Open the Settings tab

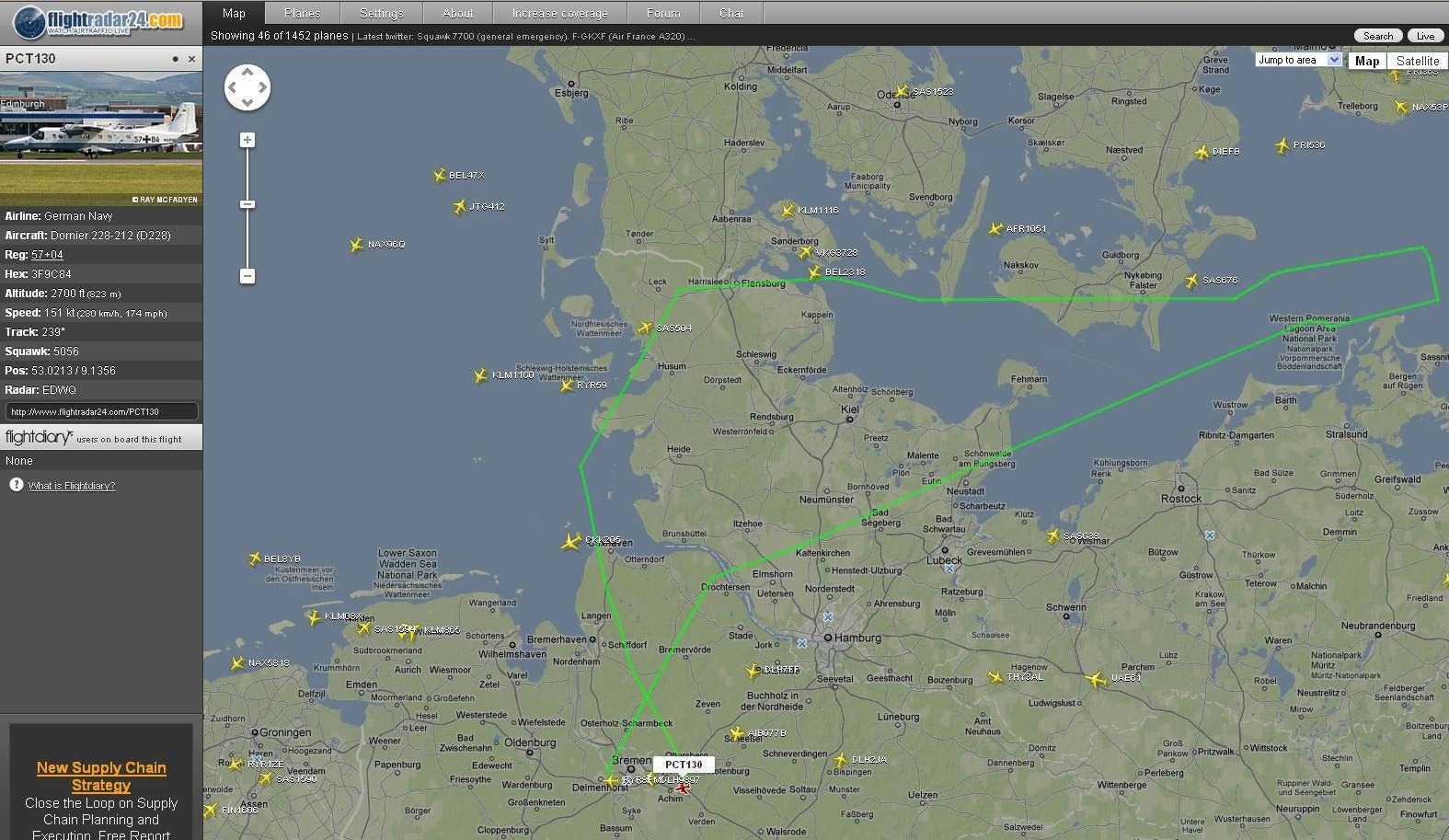pyautogui.click(x=382, y=13)
